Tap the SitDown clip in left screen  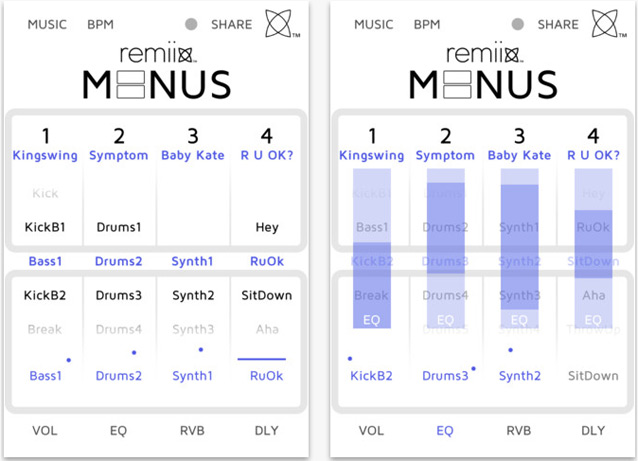(266, 295)
